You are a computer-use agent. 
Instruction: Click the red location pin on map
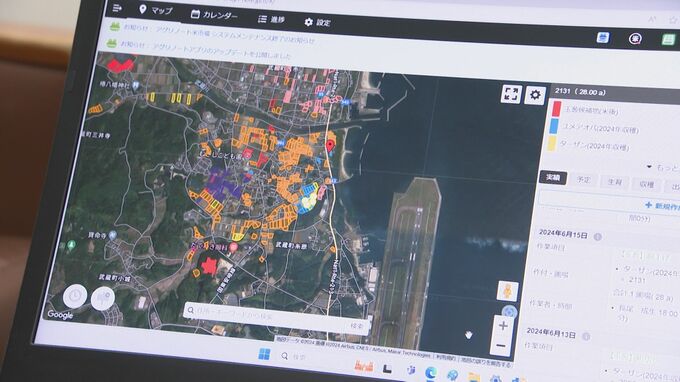330,145
